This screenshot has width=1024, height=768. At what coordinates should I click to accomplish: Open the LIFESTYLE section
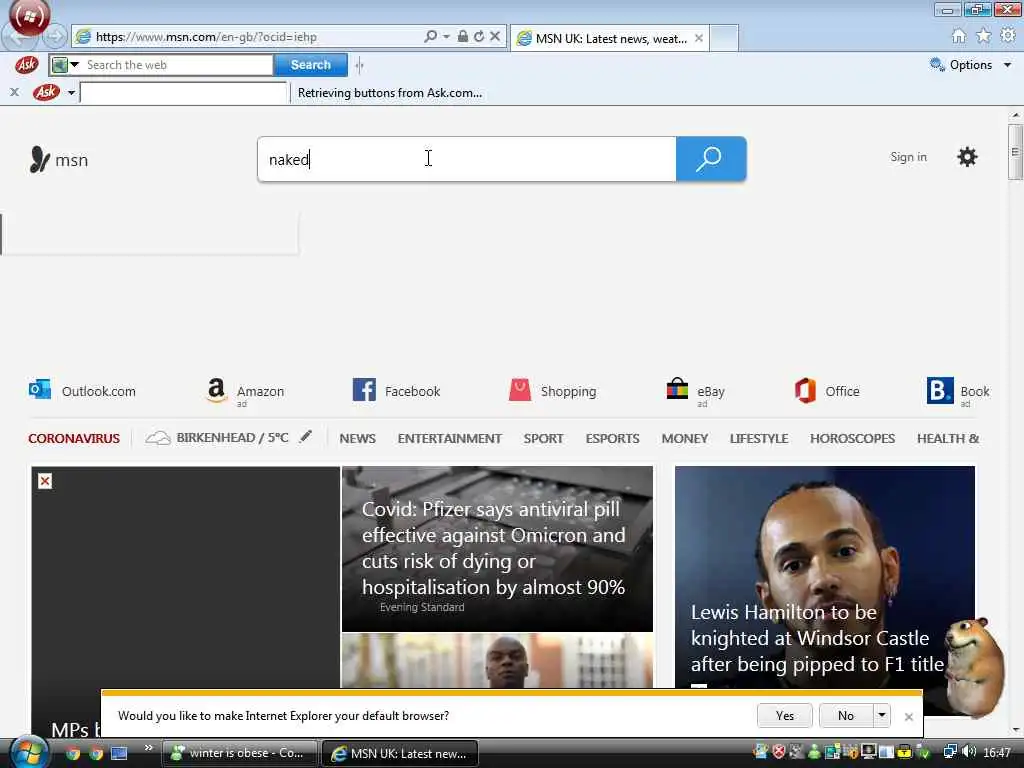[x=759, y=438]
